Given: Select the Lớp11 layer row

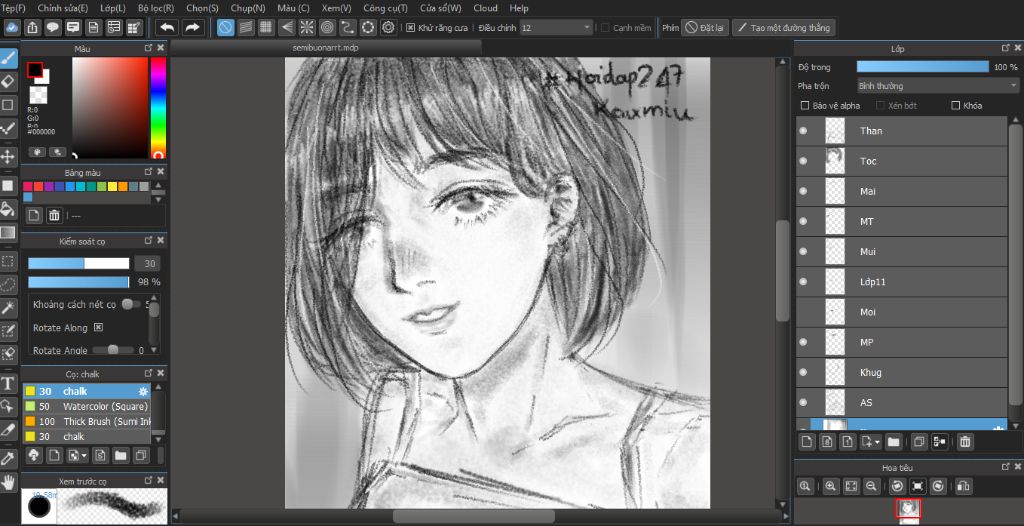Looking at the screenshot, I should tap(902, 282).
